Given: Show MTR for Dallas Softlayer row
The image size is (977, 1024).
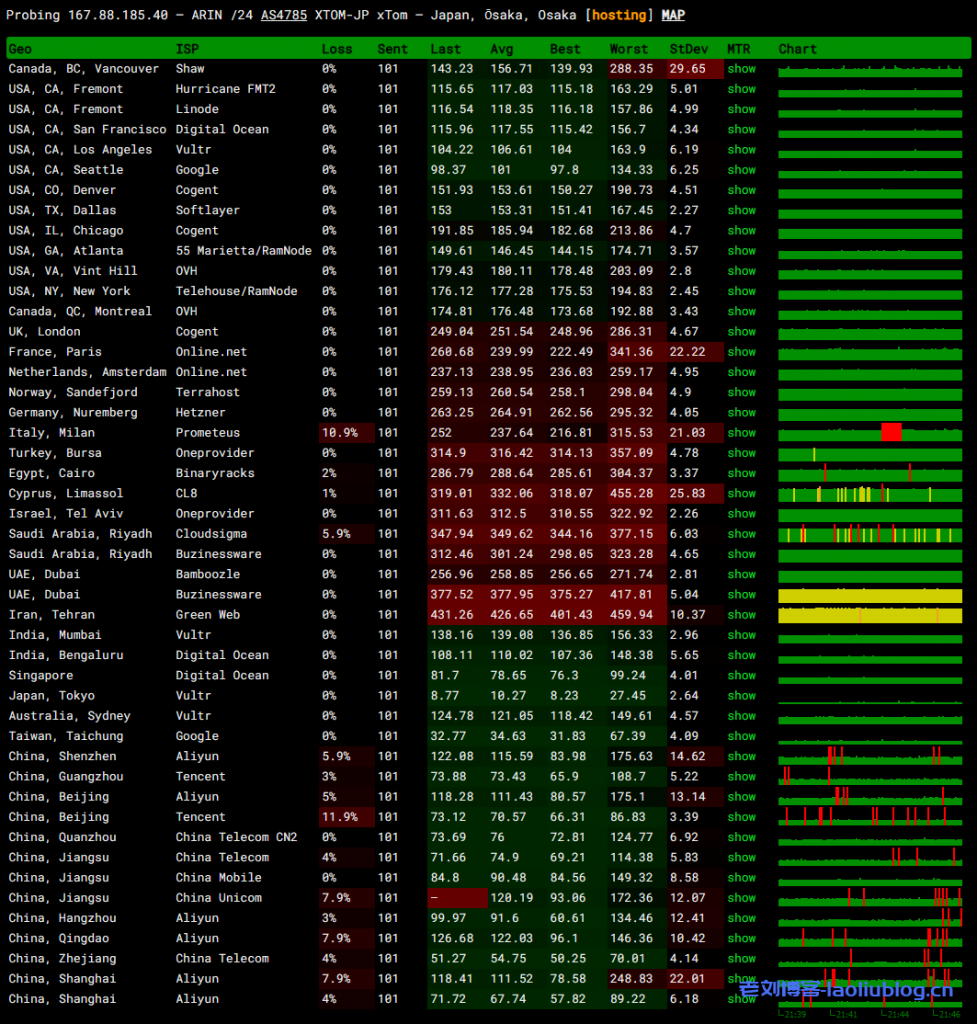Looking at the screenshot, I should coord(741,210).
